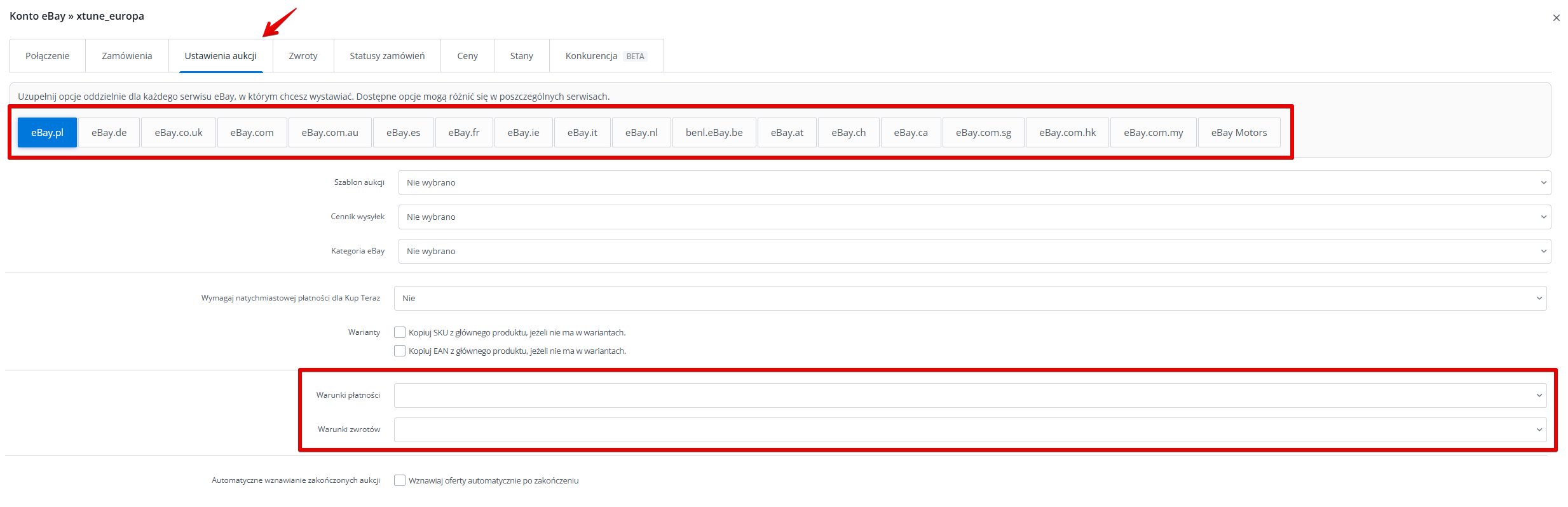Switch to the Statusy zamówień tab
This screenshot has width=1568, height=507.
pos(386,56)
